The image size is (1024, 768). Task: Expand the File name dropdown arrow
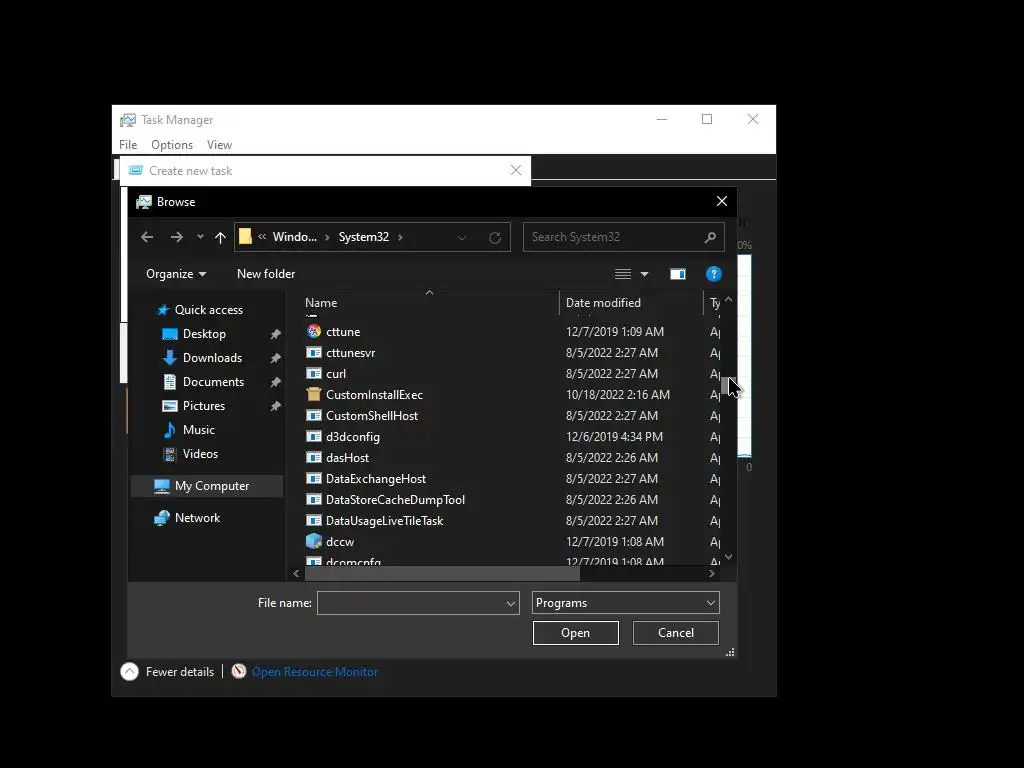pos(511,603)
